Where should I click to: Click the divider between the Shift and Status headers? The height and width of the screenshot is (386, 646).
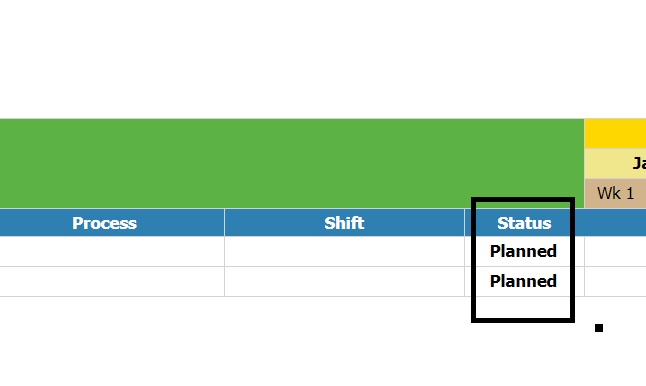(x=465, y=223)
